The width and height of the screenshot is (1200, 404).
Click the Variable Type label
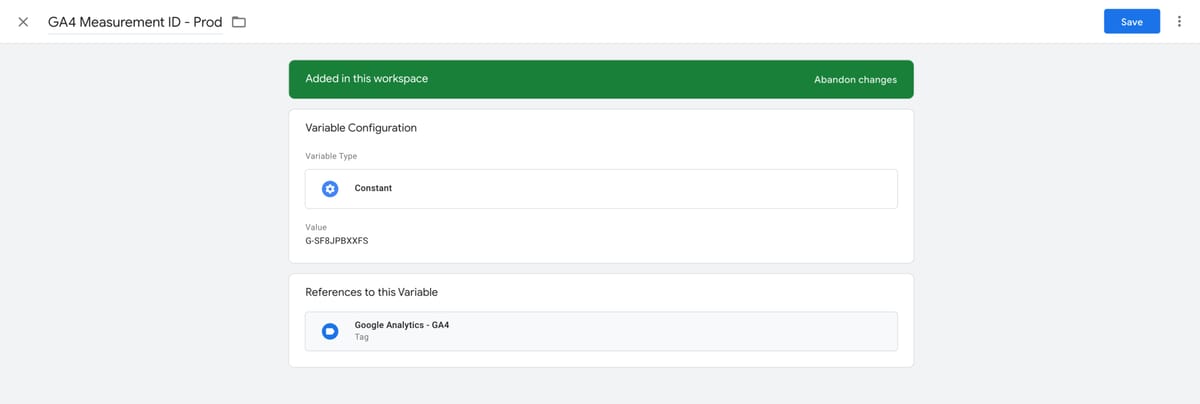point(331,156)
